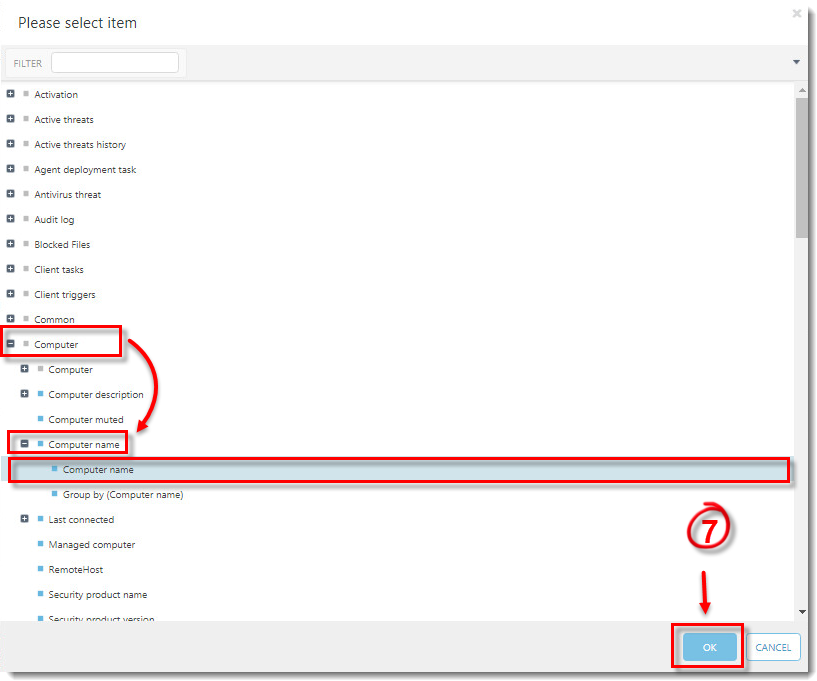Select the Last connected item
The width and height of the screenshot is (817, 681).
click(x=81, y=519)
